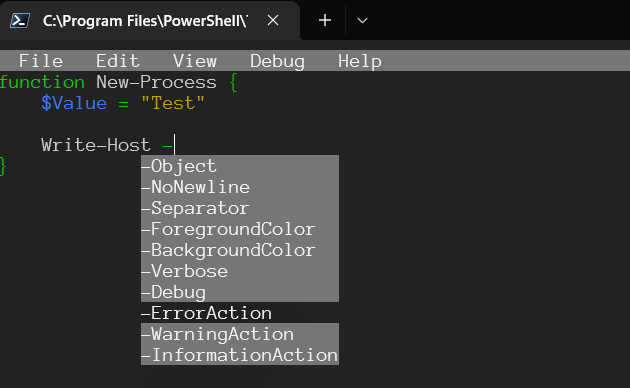
Task: Open the Edit menu
Action: tap(118, 61)
